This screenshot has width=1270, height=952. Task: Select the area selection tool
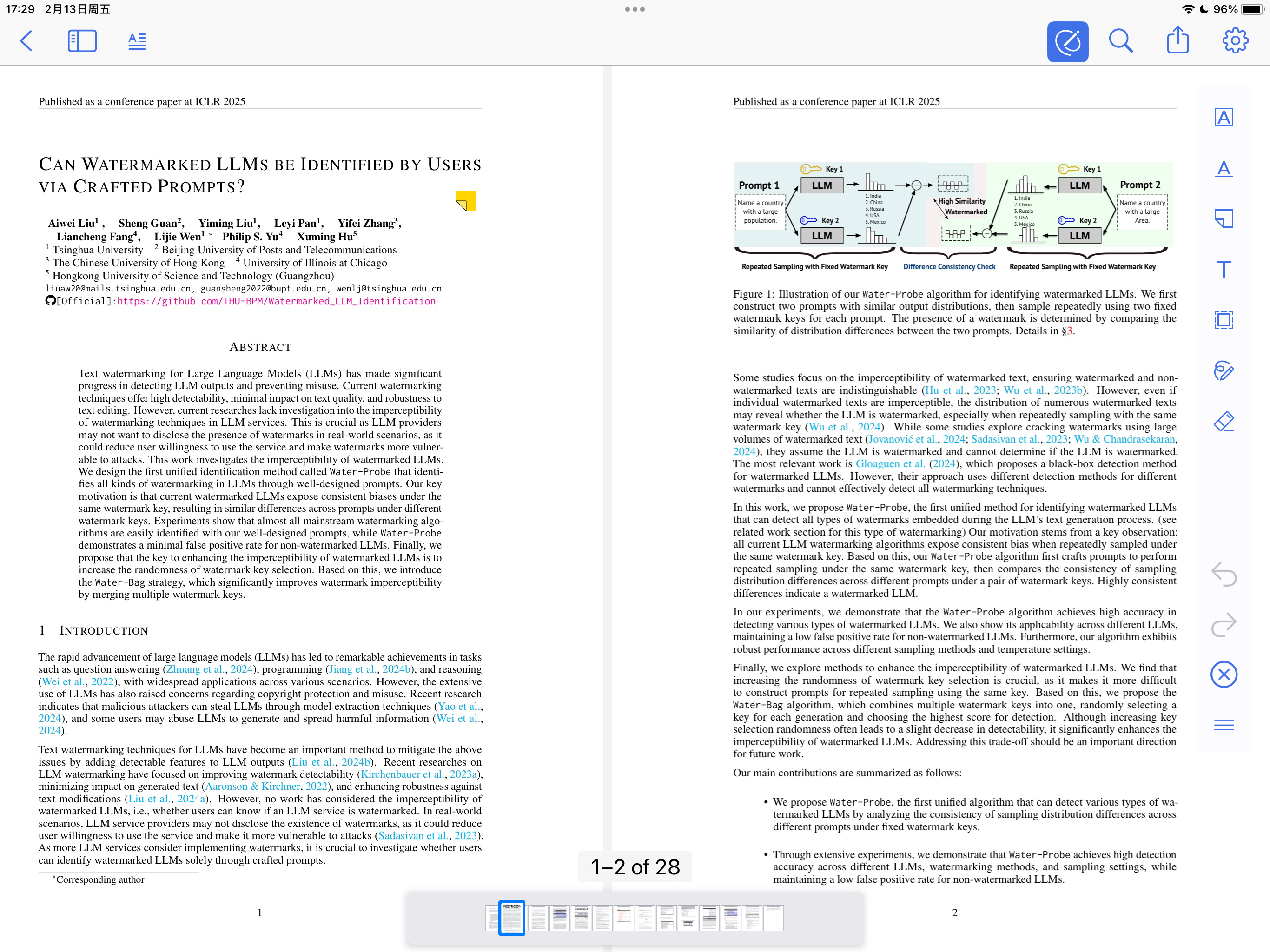[x=1224, y=320]
